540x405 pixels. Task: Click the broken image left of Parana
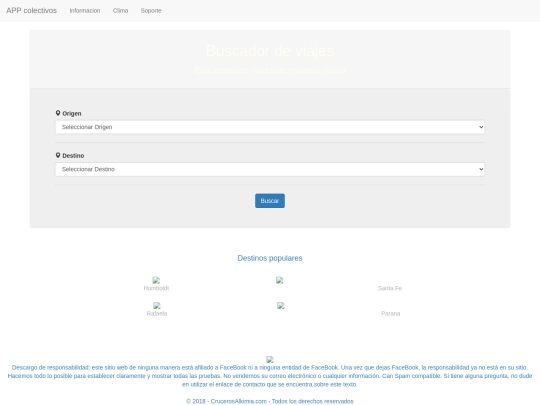coord(281,305)
